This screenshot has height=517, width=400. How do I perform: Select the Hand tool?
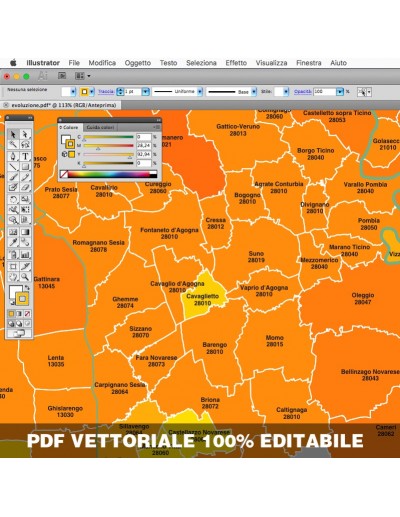[x=13, y=277]
